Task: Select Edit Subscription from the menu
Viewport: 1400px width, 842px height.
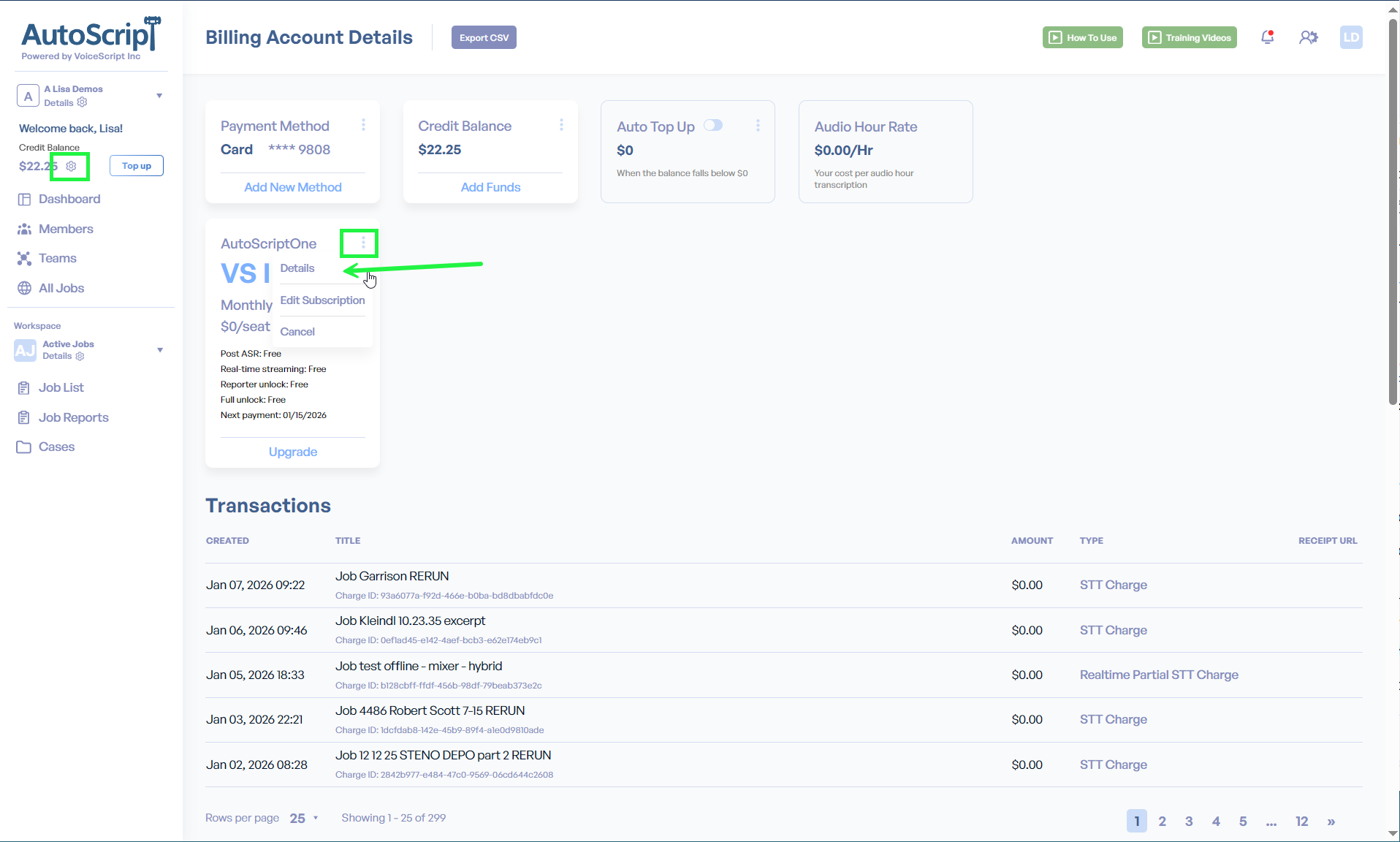Action: point(322,300)
